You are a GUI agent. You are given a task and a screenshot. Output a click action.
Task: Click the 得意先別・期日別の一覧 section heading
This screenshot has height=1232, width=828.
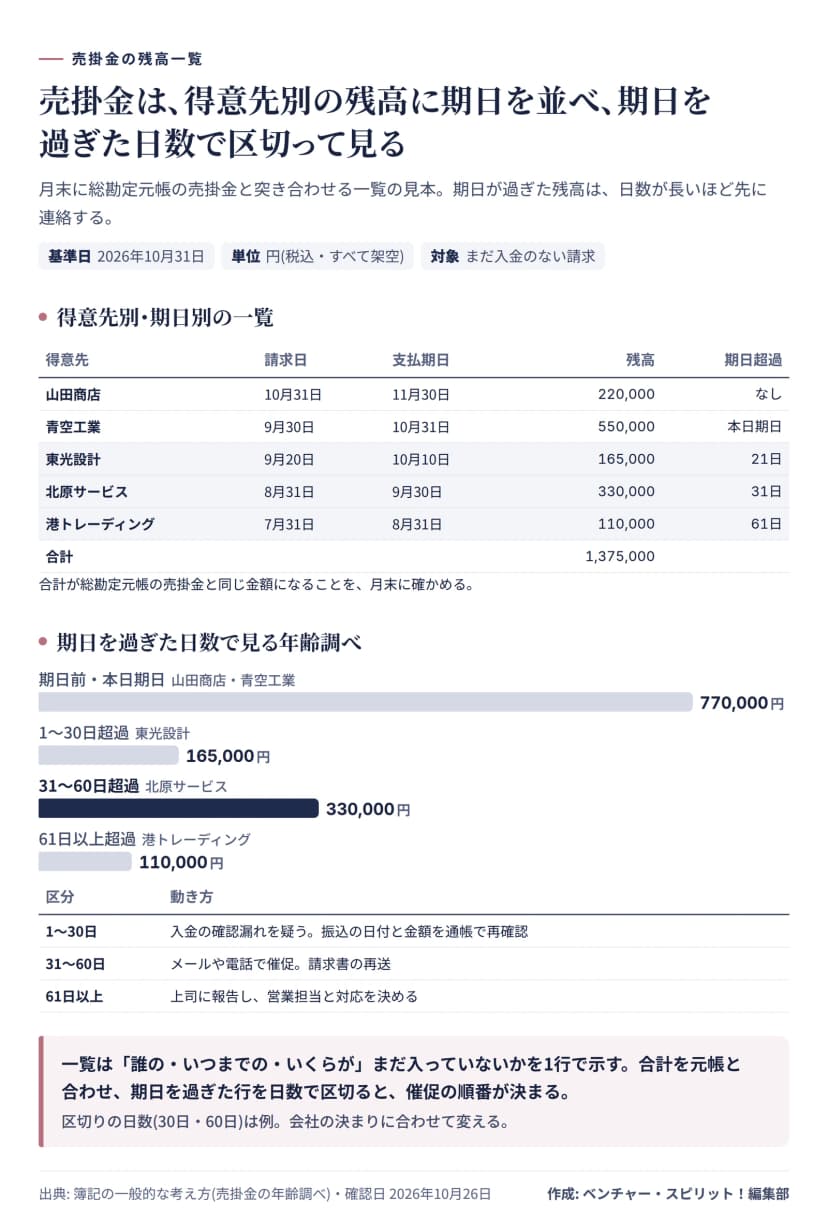165,318
